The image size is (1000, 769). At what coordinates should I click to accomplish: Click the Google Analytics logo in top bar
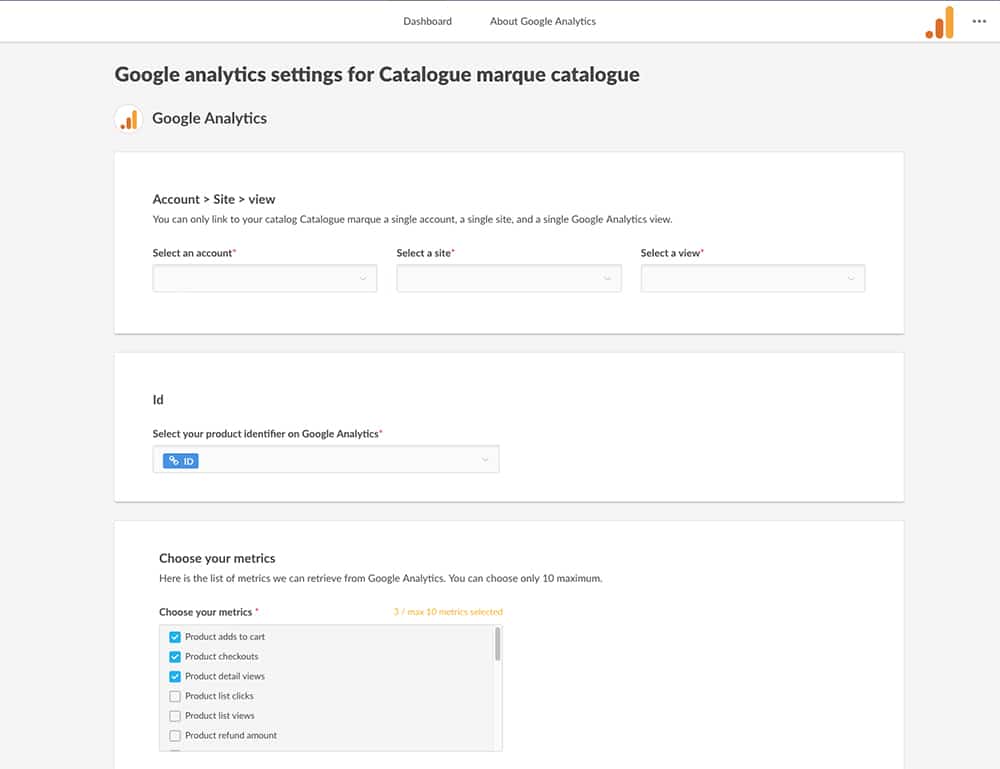coord(940,22)
